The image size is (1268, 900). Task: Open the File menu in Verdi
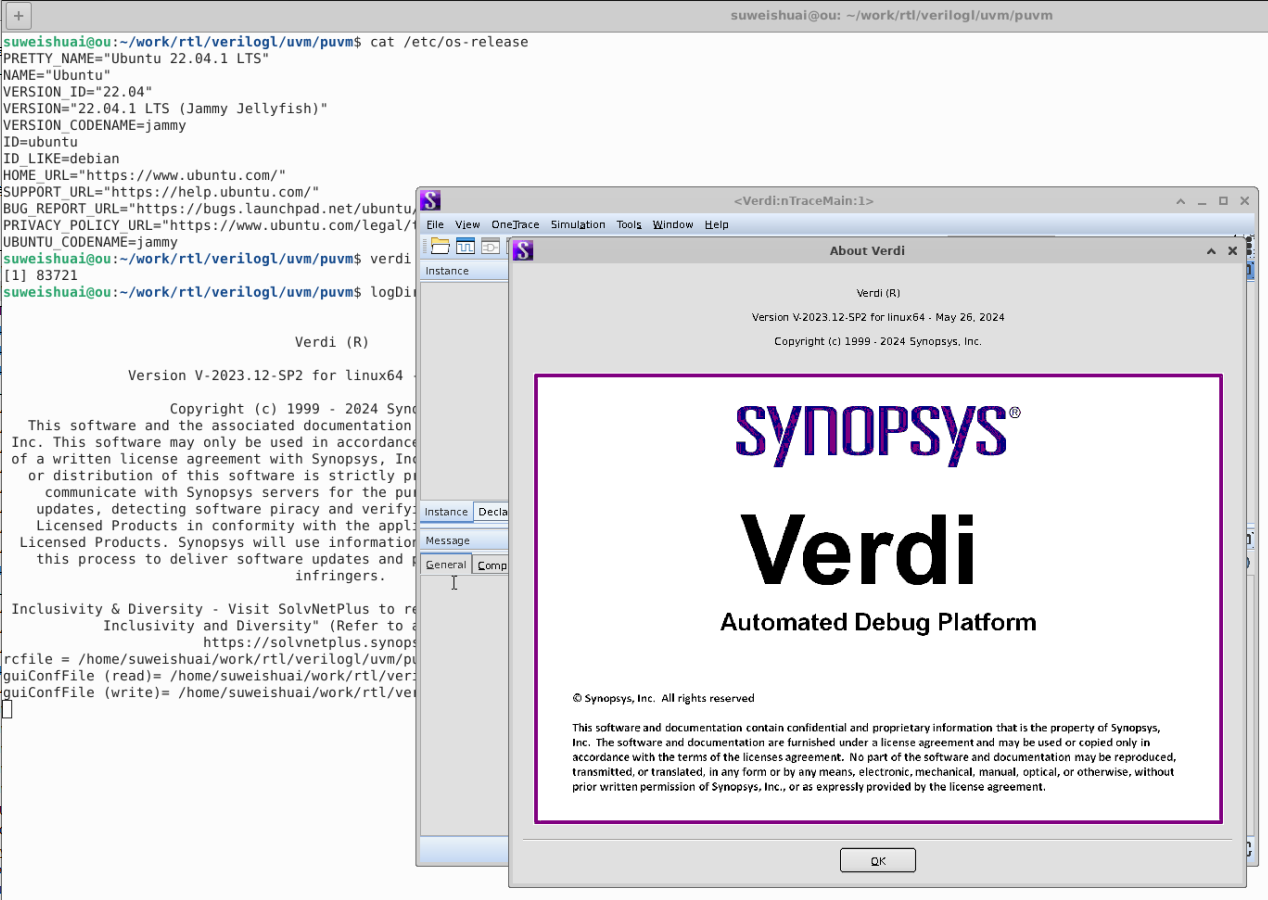coord(435,225)
